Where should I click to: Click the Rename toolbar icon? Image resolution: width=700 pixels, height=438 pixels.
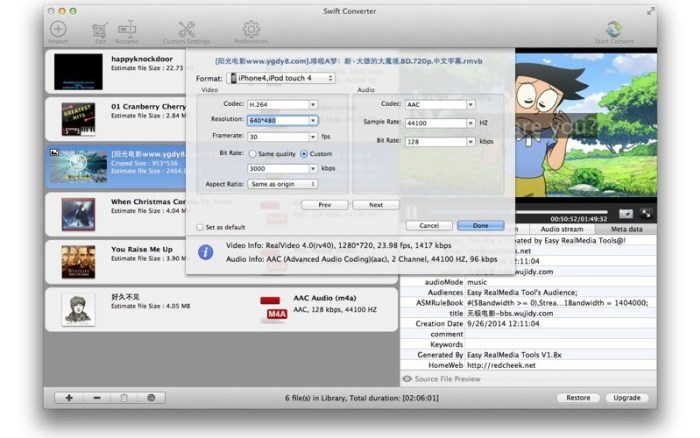[x=126, y=30]
